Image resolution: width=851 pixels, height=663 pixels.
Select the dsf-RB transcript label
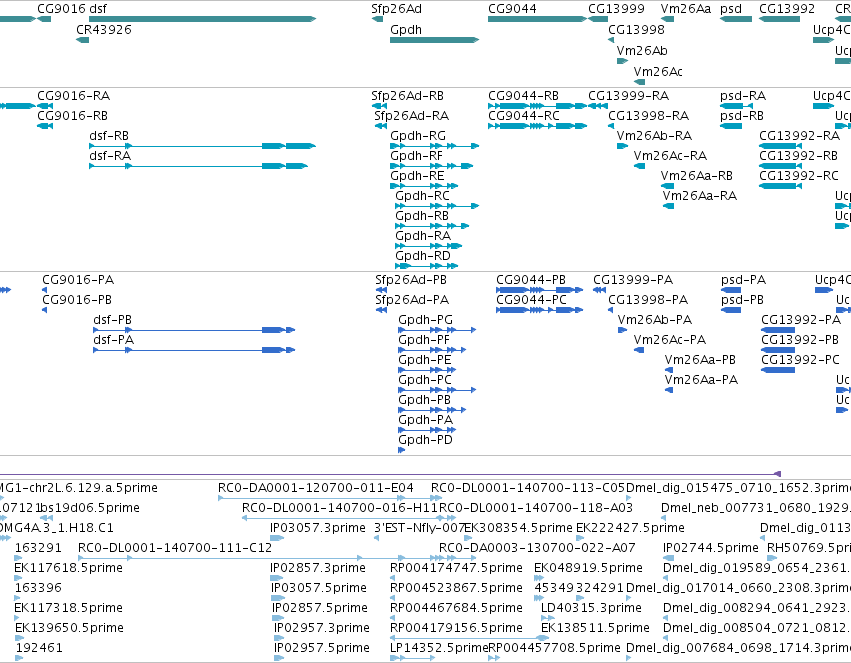click(109, 136)
